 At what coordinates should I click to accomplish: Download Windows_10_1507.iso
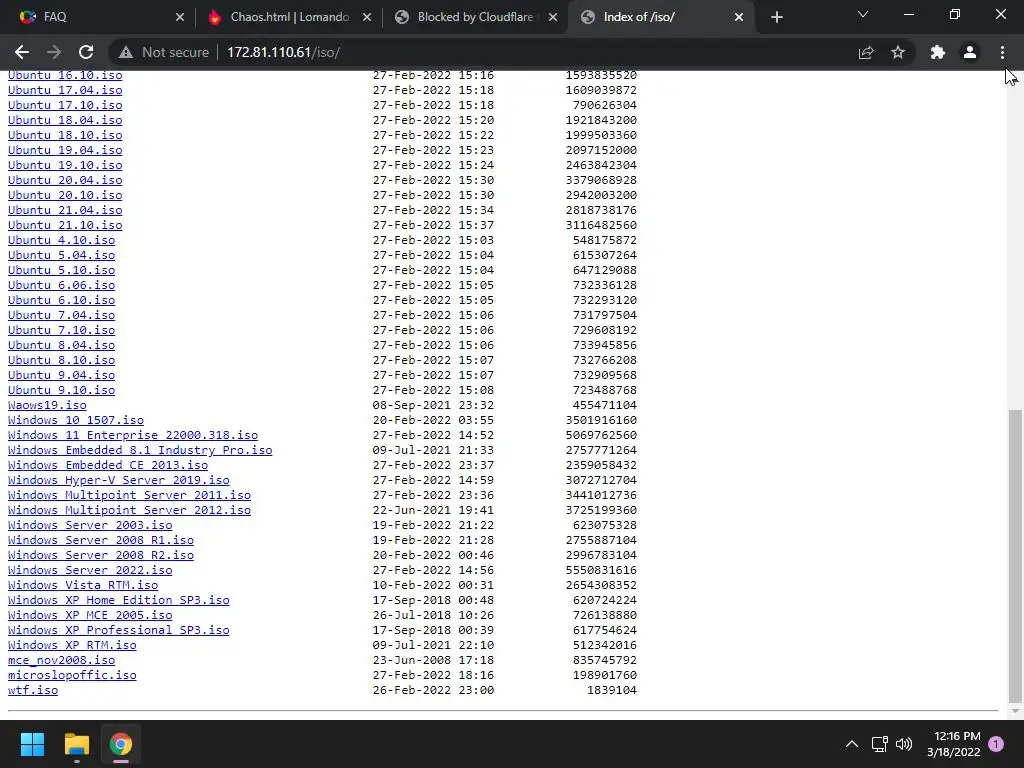[76, 421]
